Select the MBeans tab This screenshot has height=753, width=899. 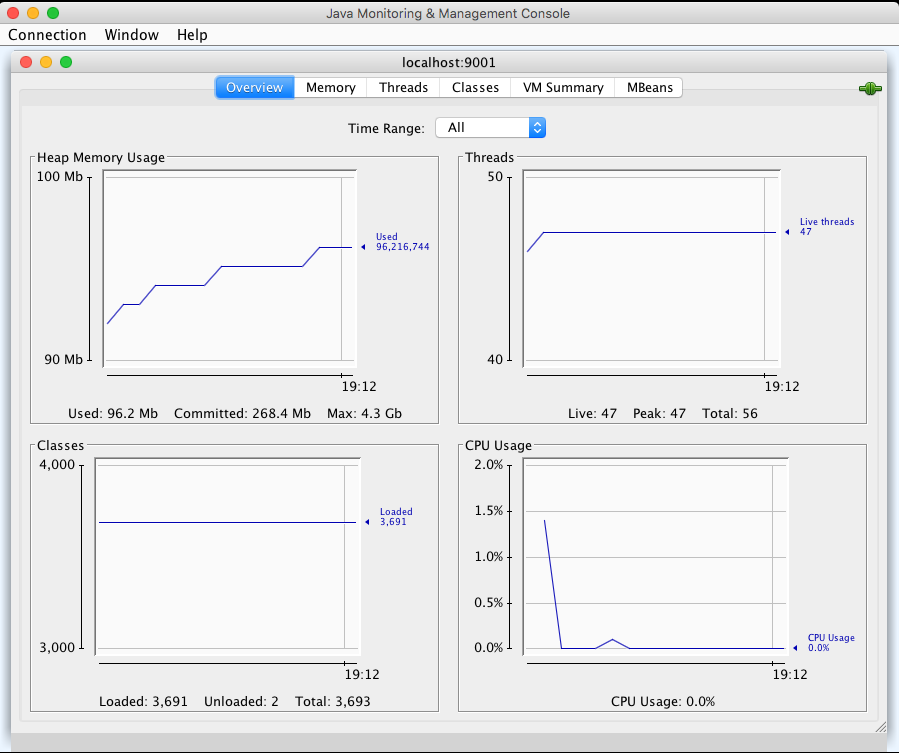click(649, 88)
